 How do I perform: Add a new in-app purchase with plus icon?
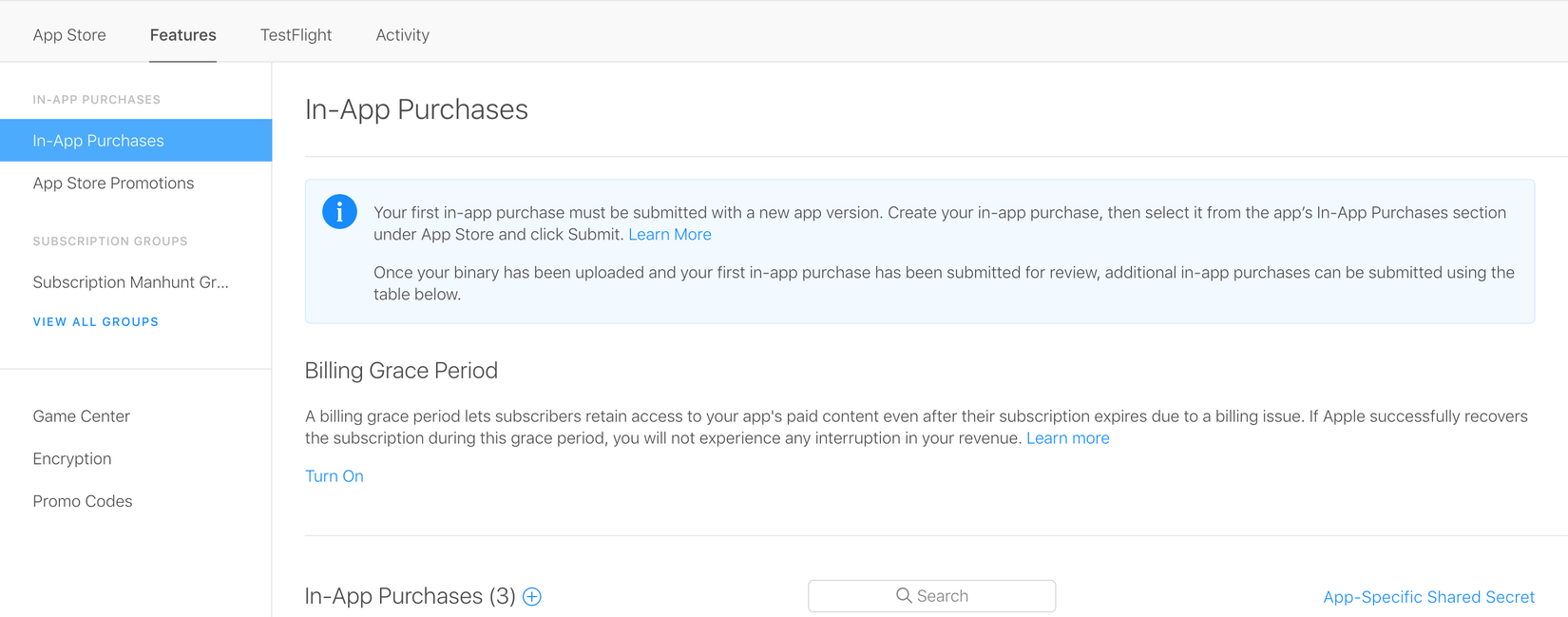click(532, 597)
